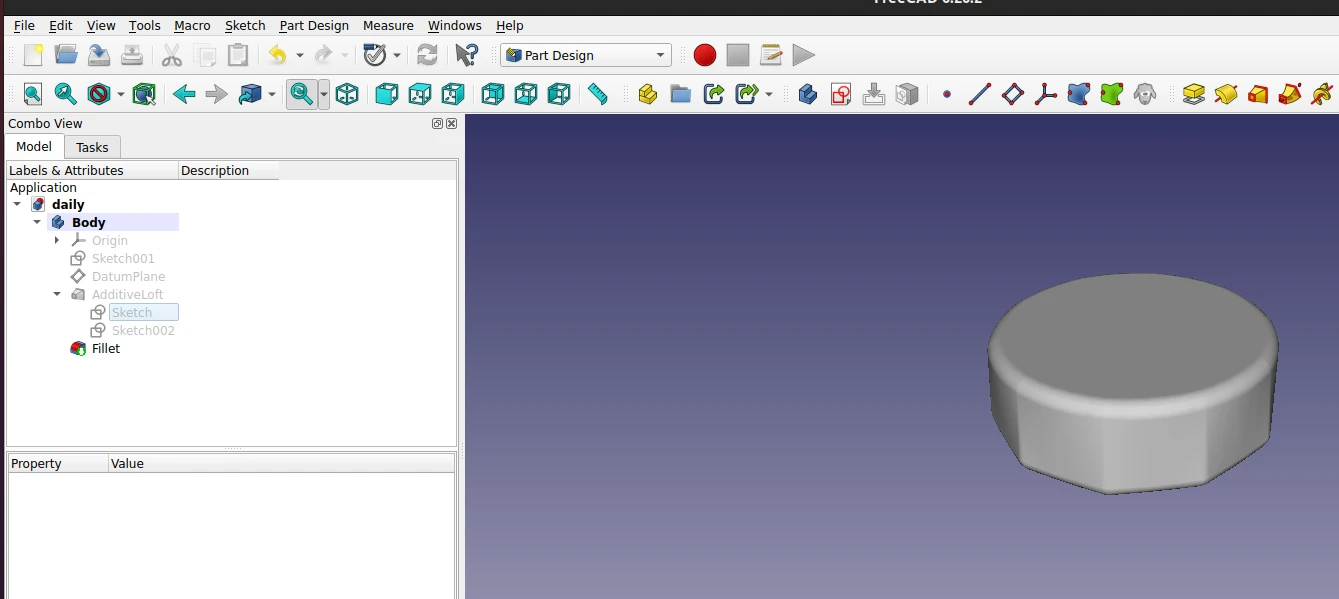1339x599 pixels.
Task: Open the Draw style dropdown arrow
Action: coord(121,94)
